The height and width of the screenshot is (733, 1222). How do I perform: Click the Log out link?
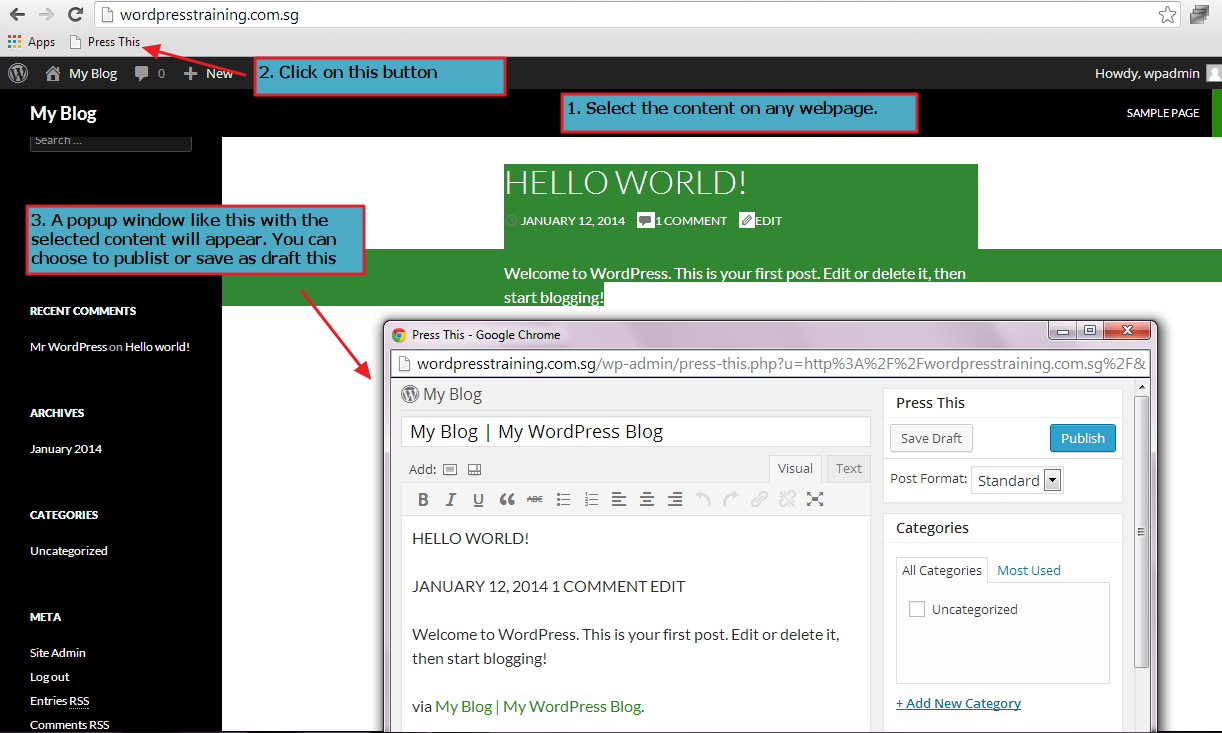point(50,677)
